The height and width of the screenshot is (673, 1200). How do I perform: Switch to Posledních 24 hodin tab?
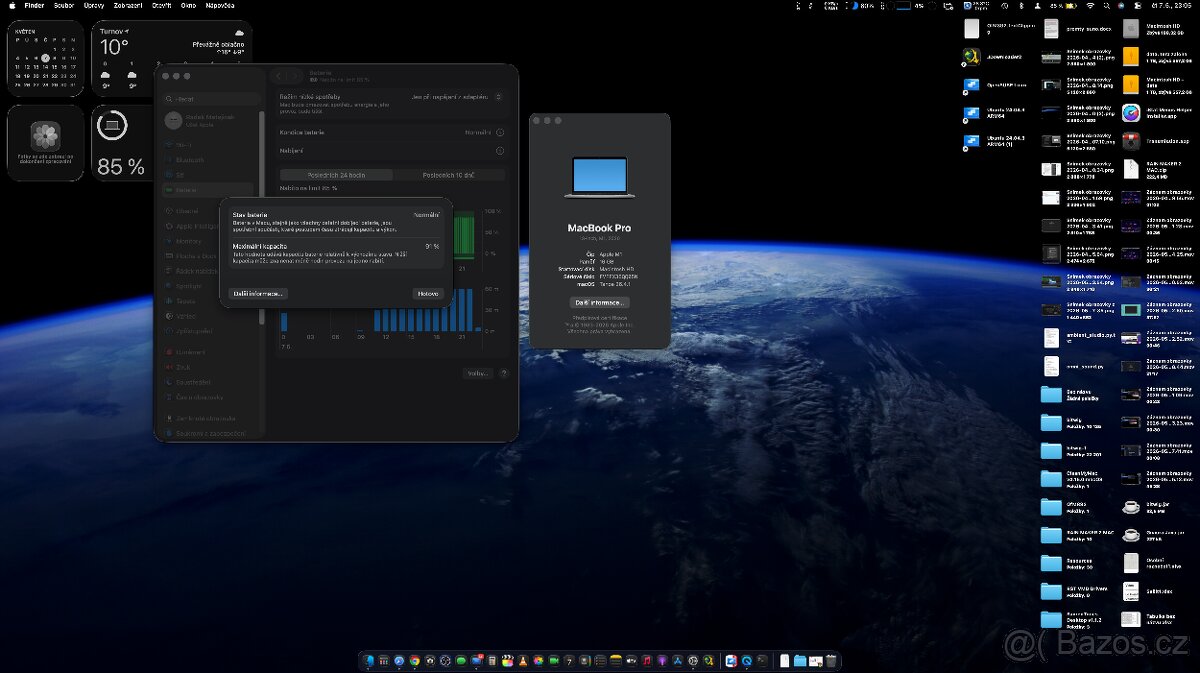tap(336, 175)
